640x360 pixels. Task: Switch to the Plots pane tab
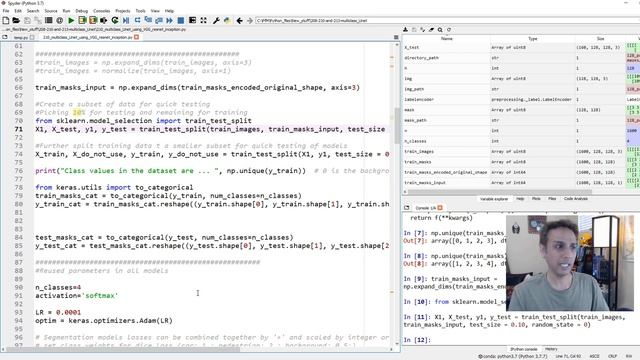click(x=536, y=199)
